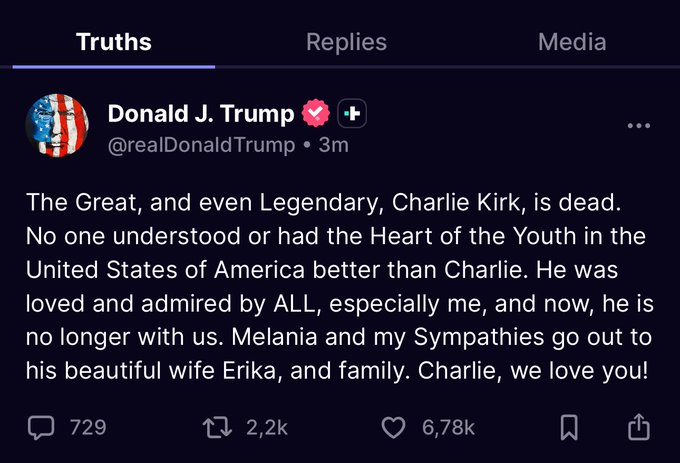680x463 pixels.
Task: Click the 6,78k likes count
Action: pyautogui.click(x=448, y=428)
